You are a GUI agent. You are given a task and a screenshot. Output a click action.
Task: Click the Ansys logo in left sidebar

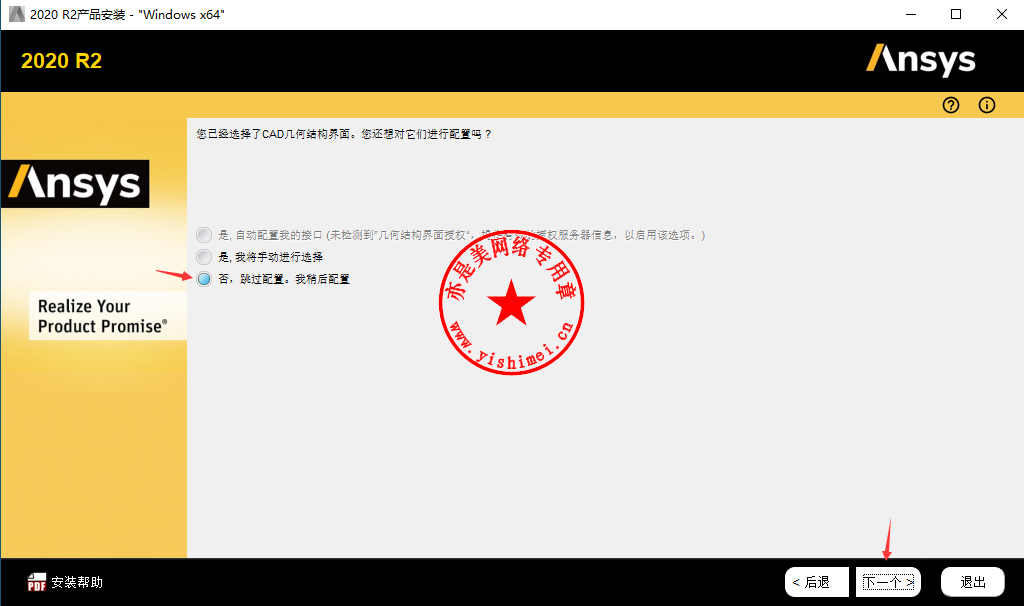click(75, 184)
